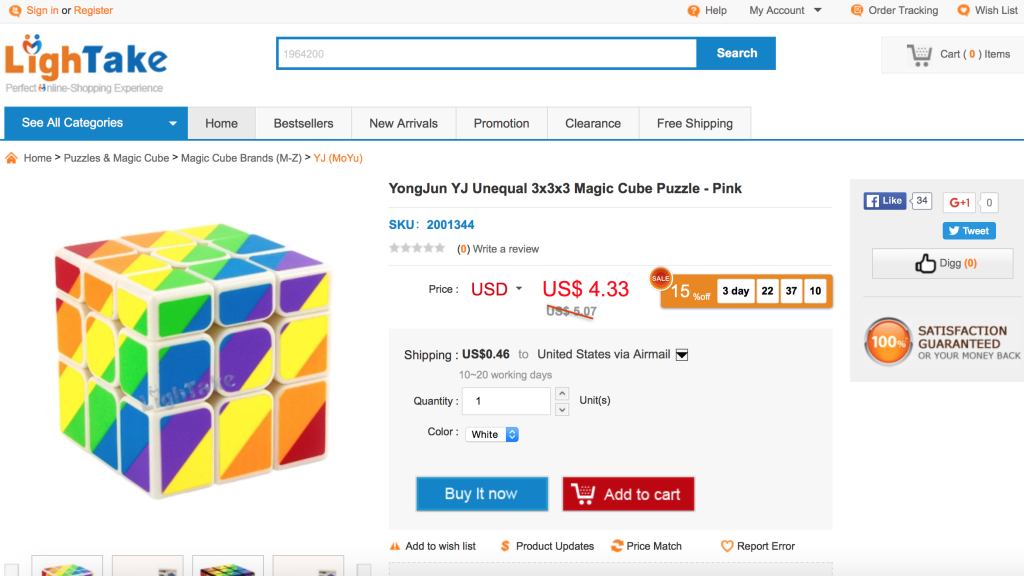Increase quantity with the up arrow
Viewport: 1024px width, 576px height.
pyautogui.click(x=561, y=394)
